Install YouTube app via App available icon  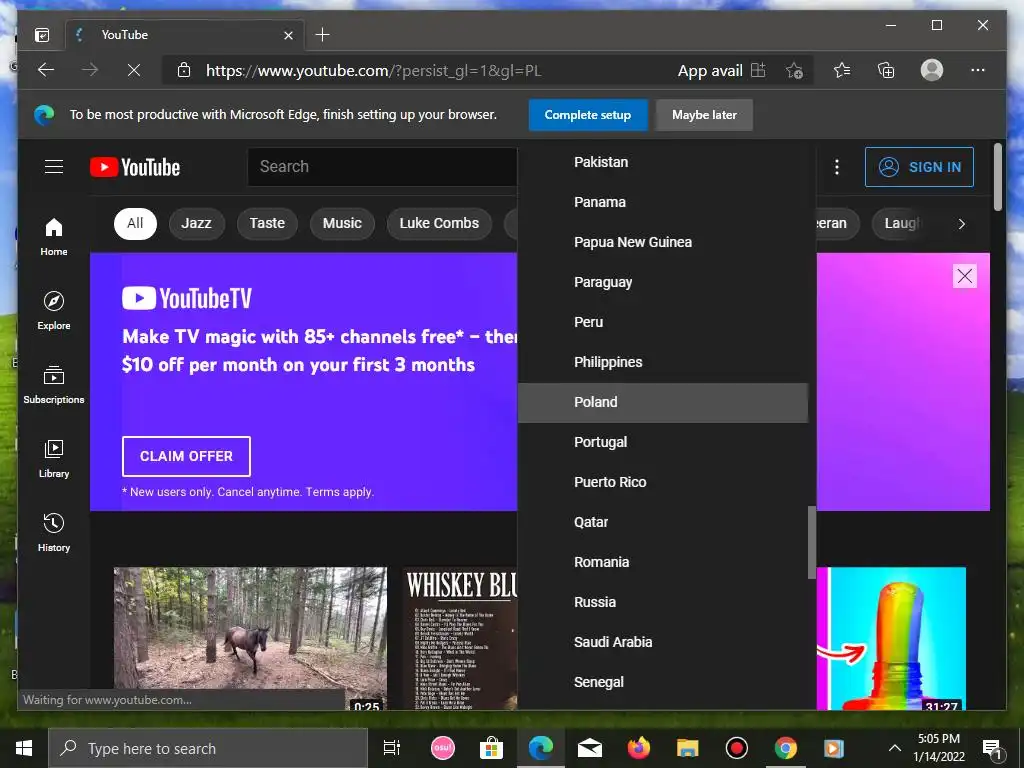click(x=758, y=70)
